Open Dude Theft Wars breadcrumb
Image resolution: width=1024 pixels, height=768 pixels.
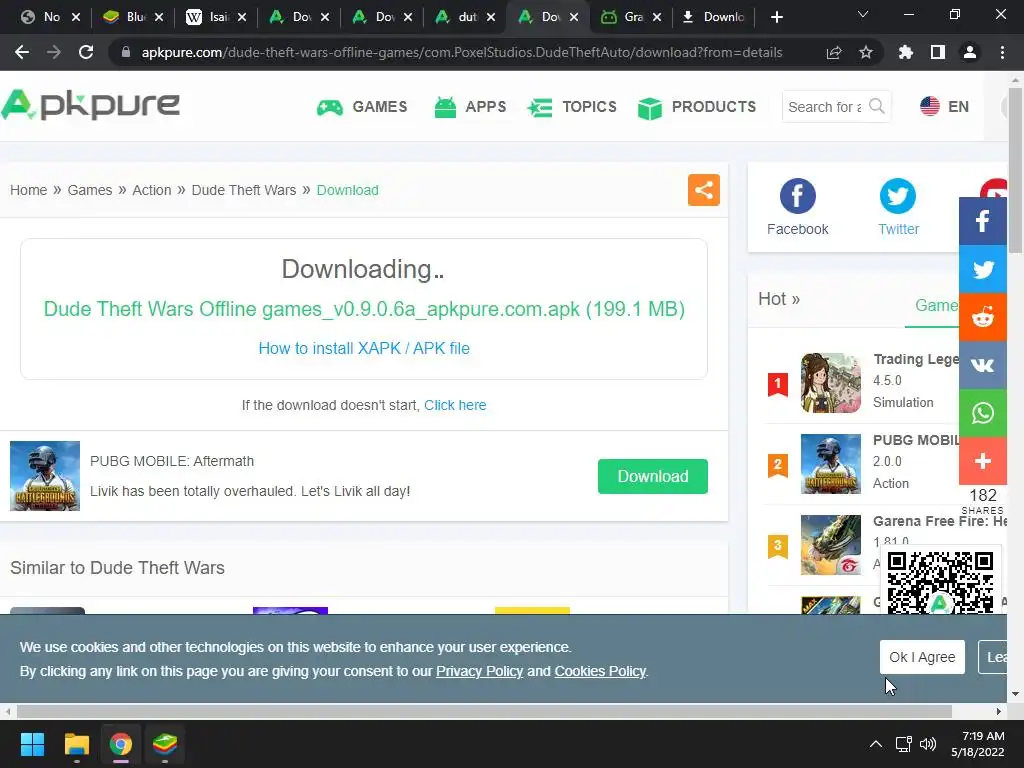pyautogui.click(x=244, y=190)
